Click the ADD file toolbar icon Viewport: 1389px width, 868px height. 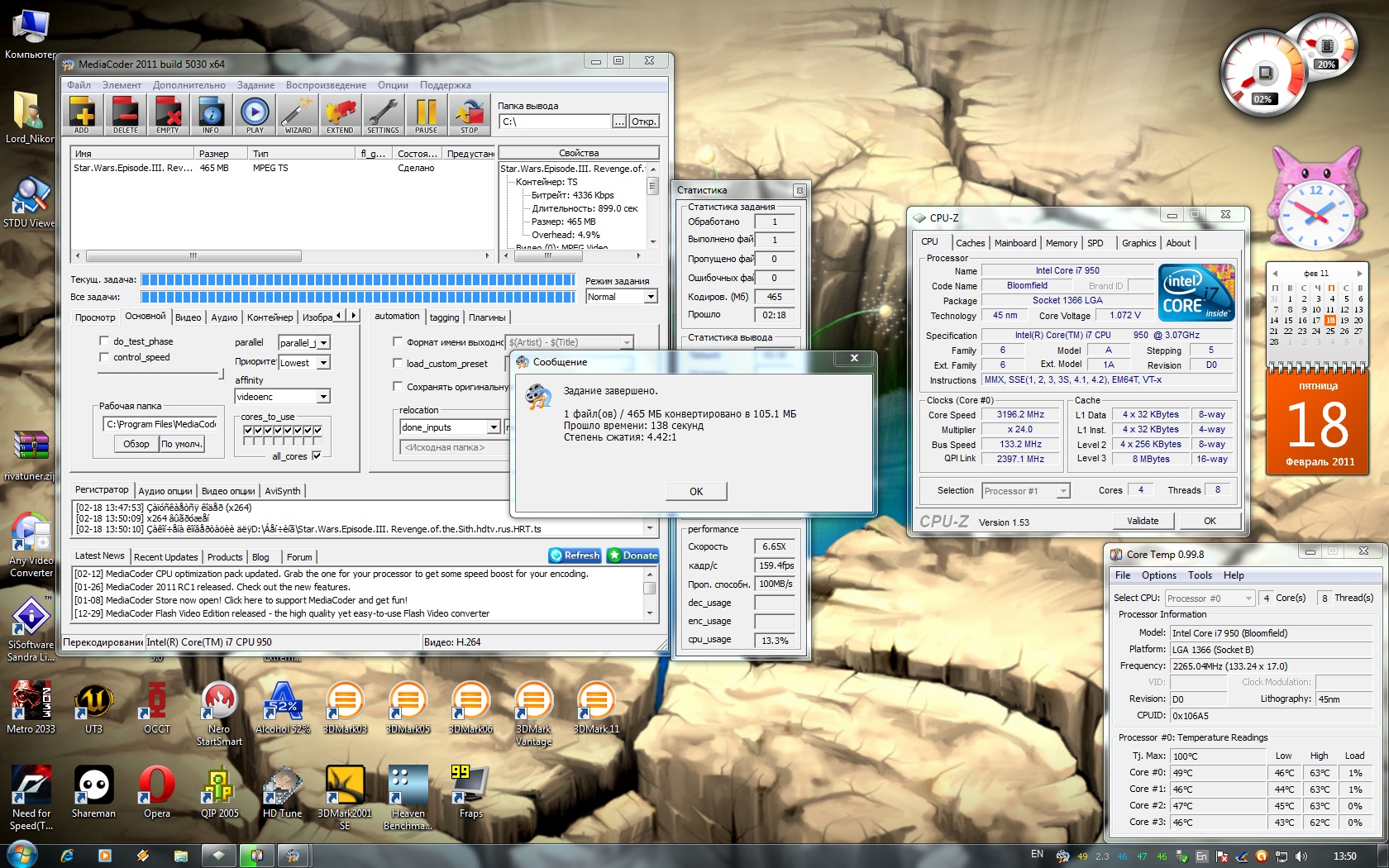pyautogui.click(x=82, y=115)
